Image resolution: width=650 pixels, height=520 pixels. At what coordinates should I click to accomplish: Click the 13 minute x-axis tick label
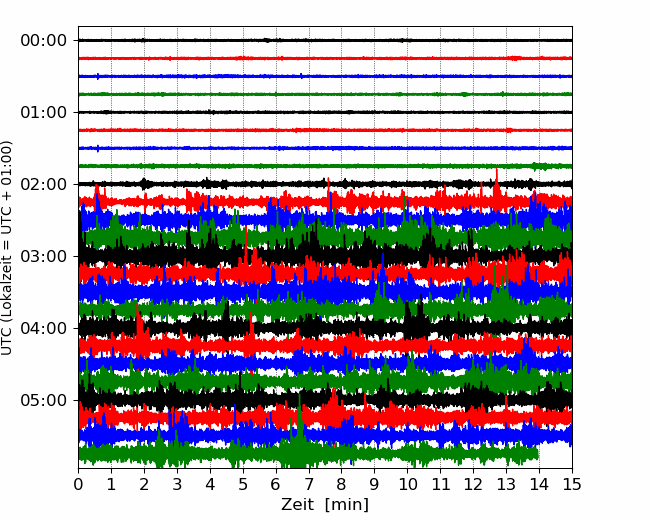click(x=506, y=485)
